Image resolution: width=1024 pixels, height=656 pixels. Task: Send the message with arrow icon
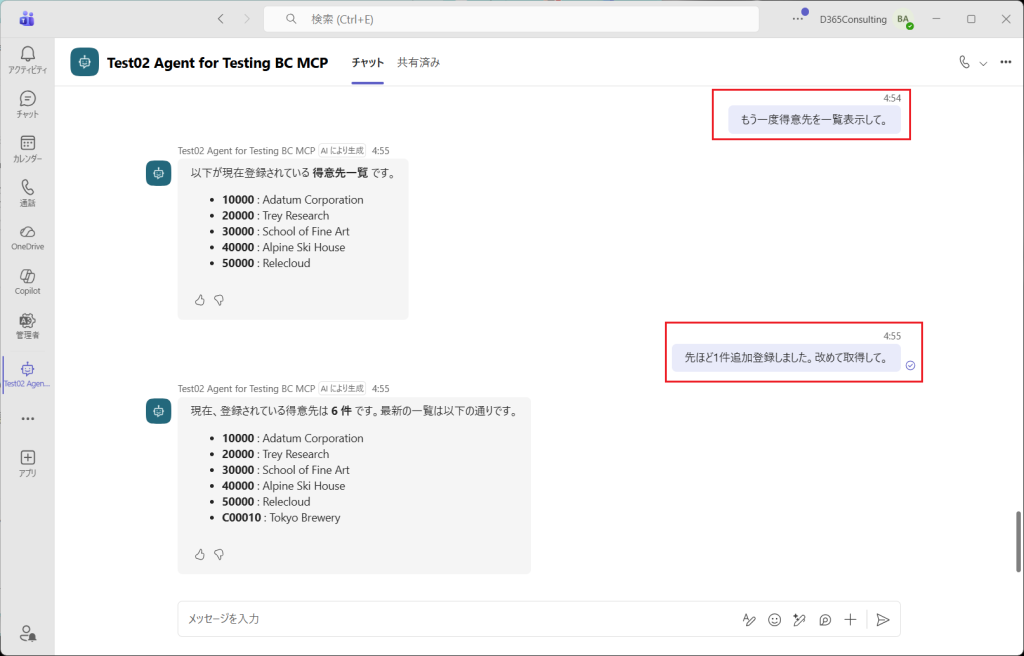[x=882, y=620]
